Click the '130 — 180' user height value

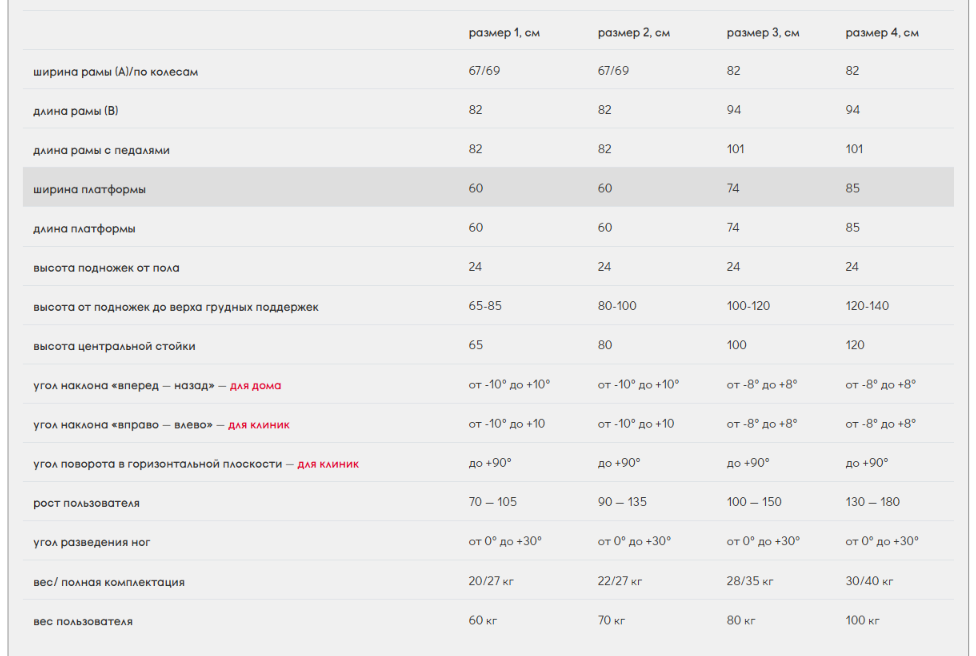pos(873,502)
